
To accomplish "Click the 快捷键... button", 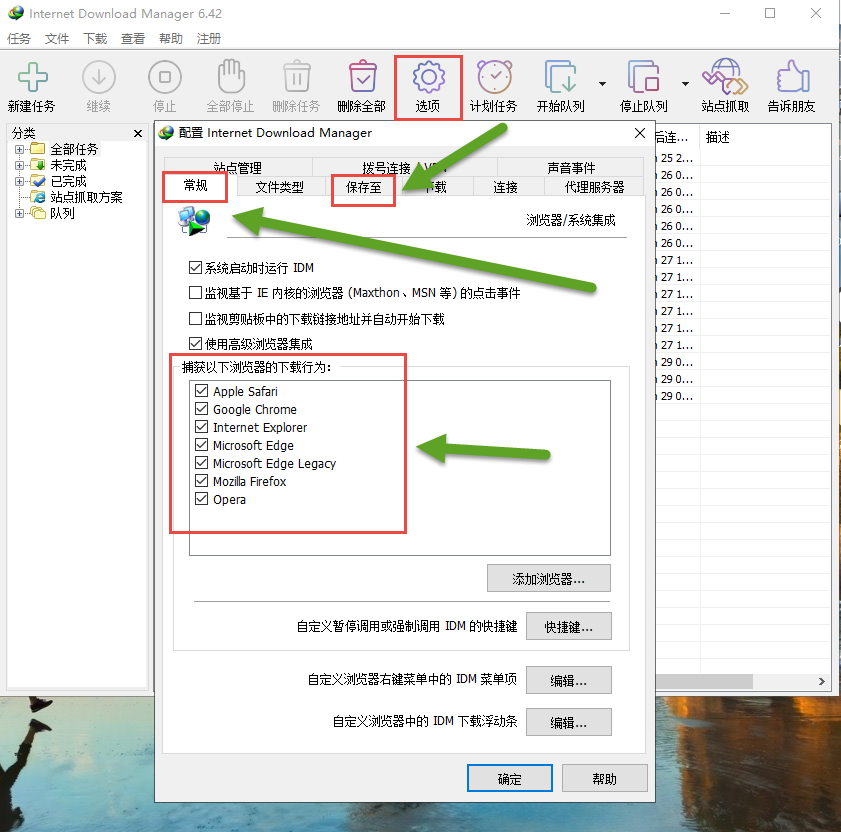I will coord(569,626).
